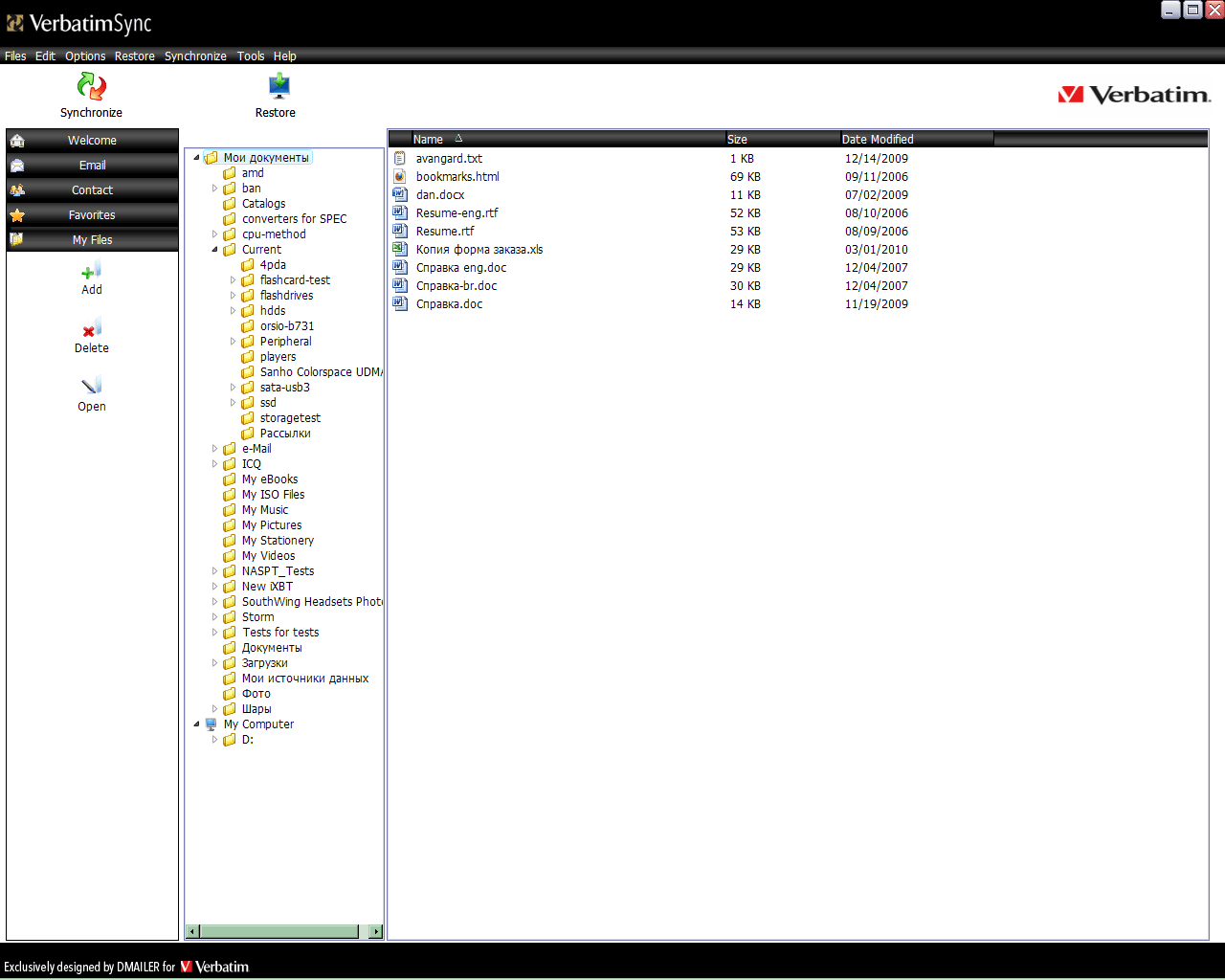Click the Firefox icon of bookmarks.html
This screenshot has height=980, width=1225.
point(400,176)
